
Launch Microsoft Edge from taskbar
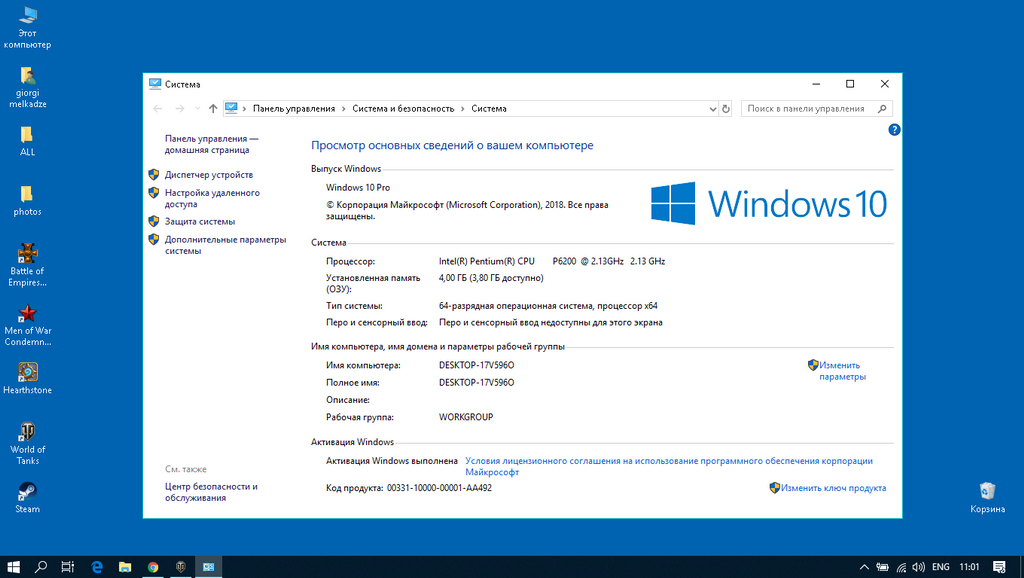click(x=97, y=567)
